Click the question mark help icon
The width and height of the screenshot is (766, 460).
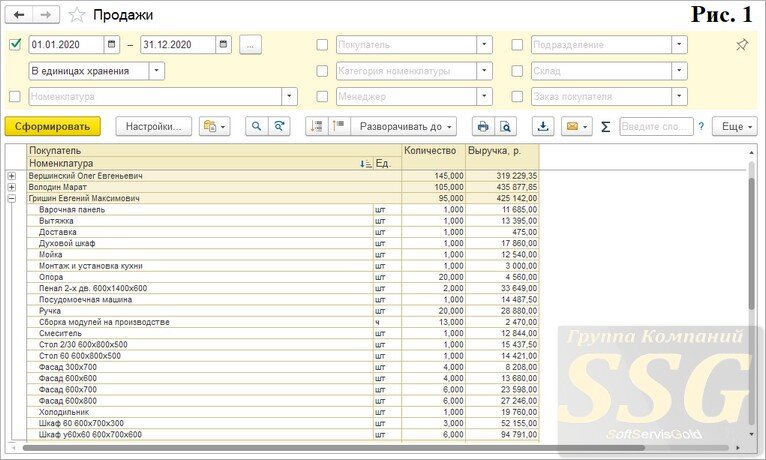pyautogui.click(x=702, y=126)
